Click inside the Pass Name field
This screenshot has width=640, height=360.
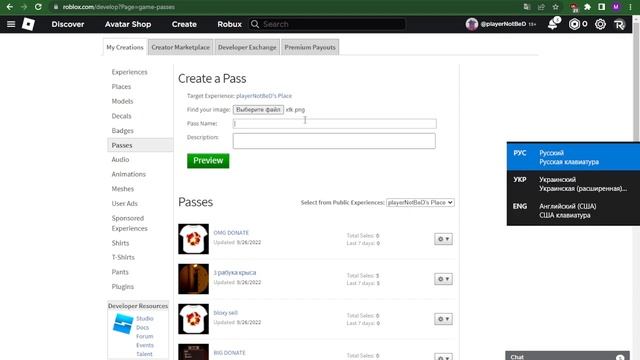tap(334, 124)
